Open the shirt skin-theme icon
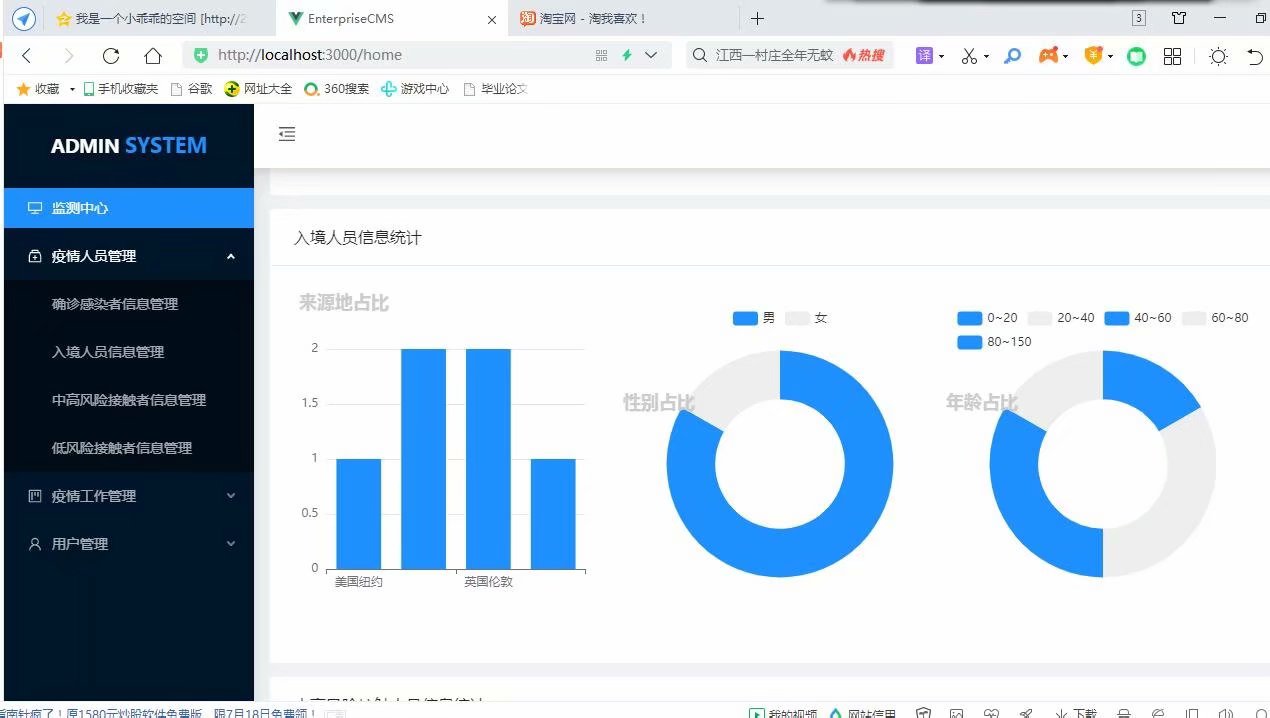 pyautogui.click(x=1179, y=18)
